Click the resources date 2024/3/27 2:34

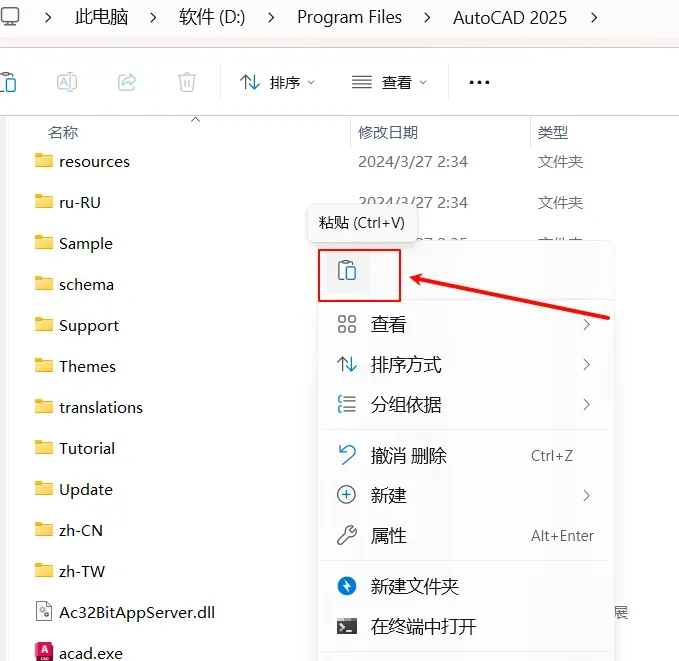click(413, 162)
